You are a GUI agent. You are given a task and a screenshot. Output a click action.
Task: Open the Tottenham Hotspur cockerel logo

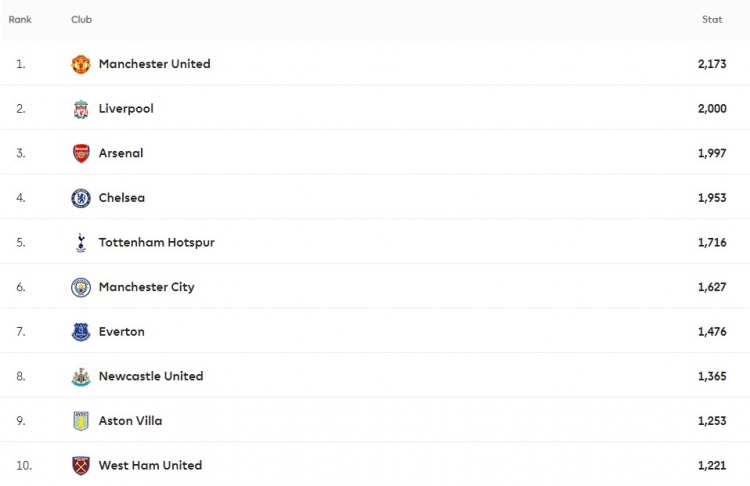81,243
